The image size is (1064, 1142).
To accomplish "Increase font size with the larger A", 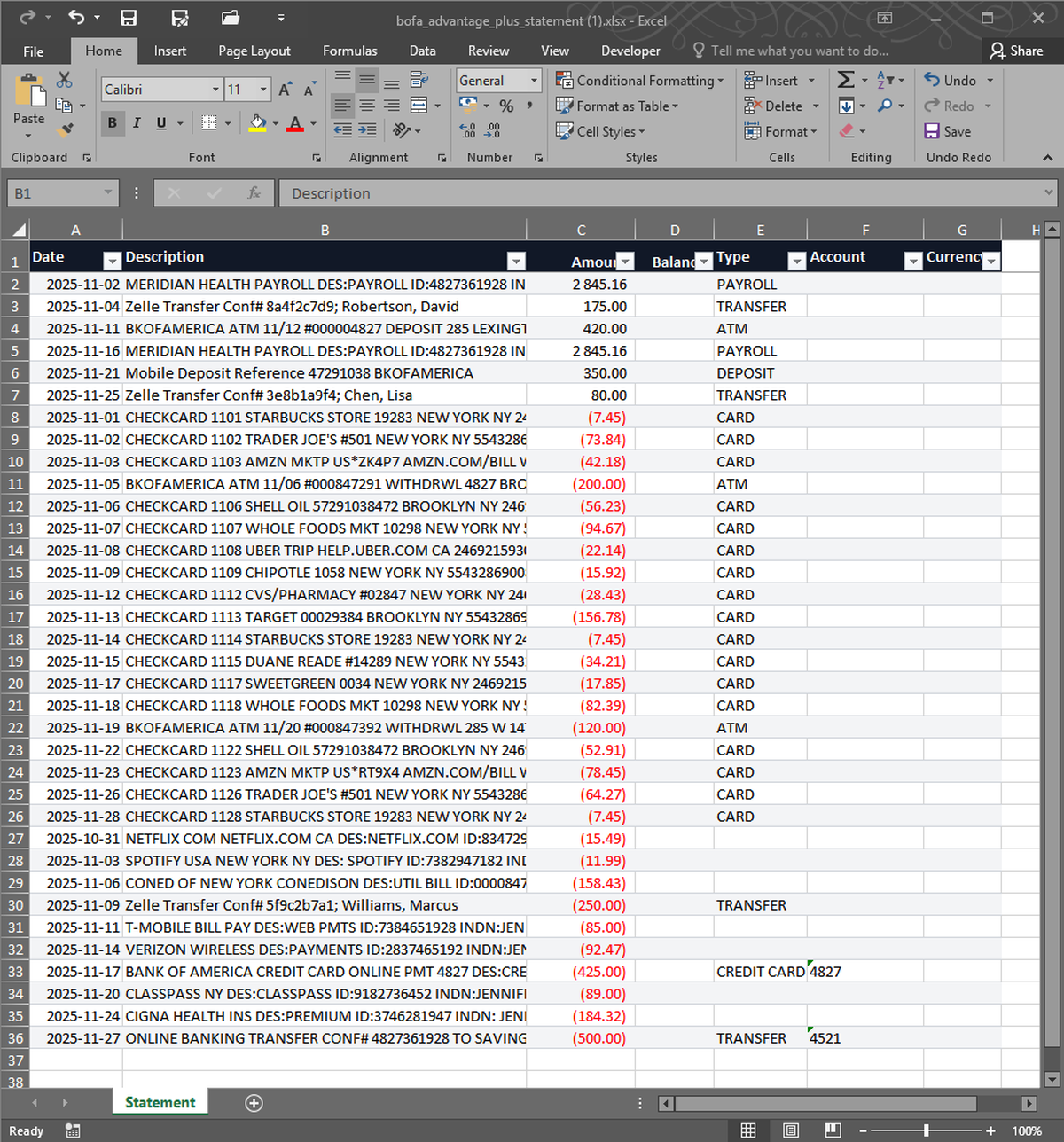I will (285, 90).
